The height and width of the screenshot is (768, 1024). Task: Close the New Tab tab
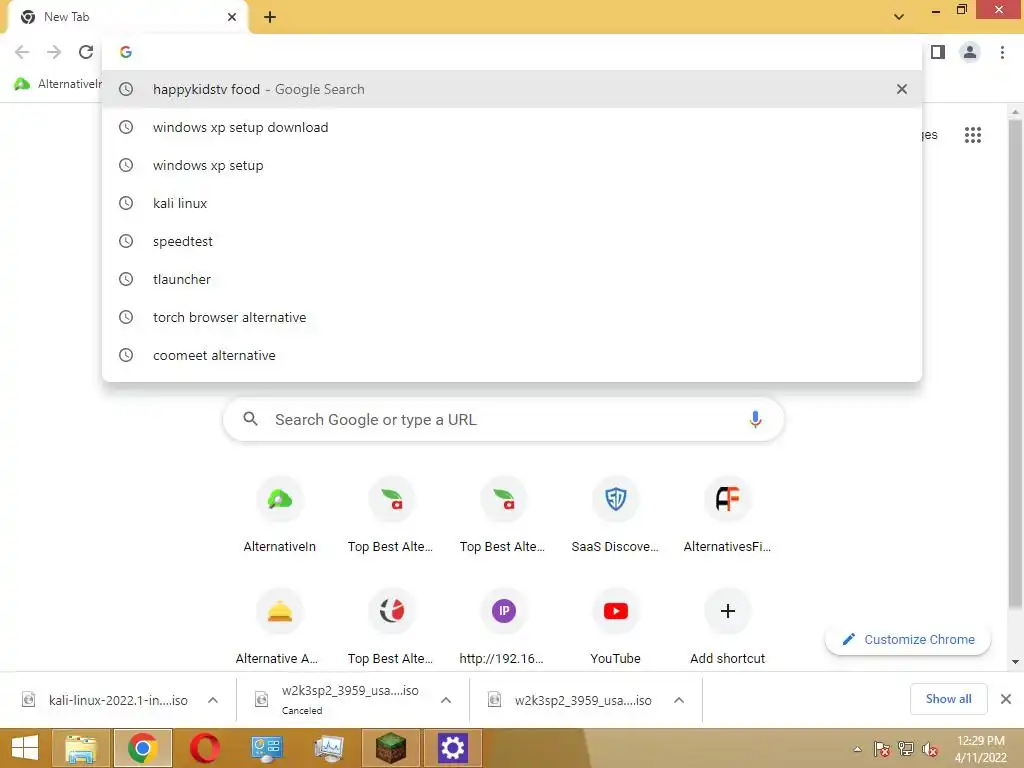pyautogui.click(x=232, y=17)
